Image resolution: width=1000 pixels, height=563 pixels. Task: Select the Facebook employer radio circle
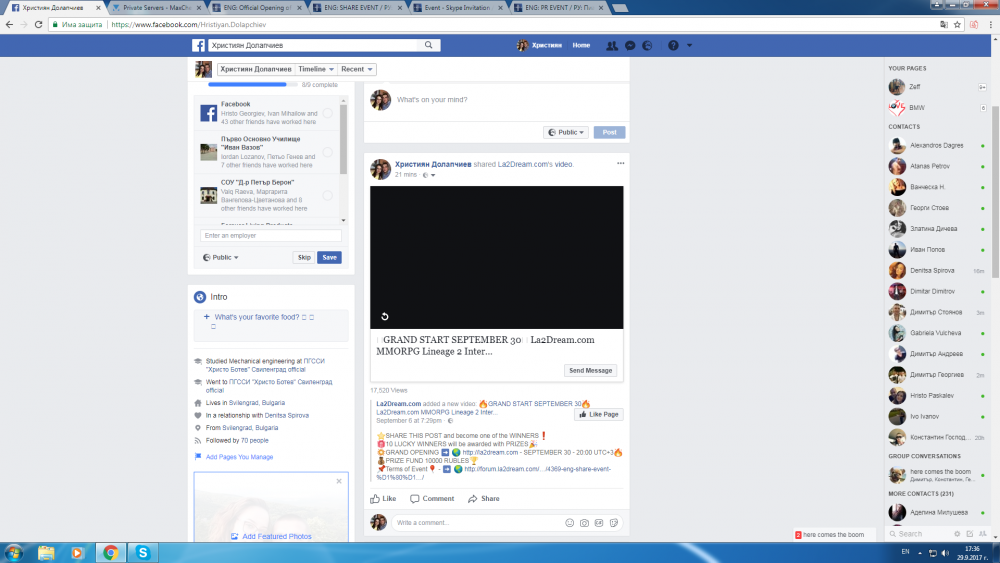327,113
